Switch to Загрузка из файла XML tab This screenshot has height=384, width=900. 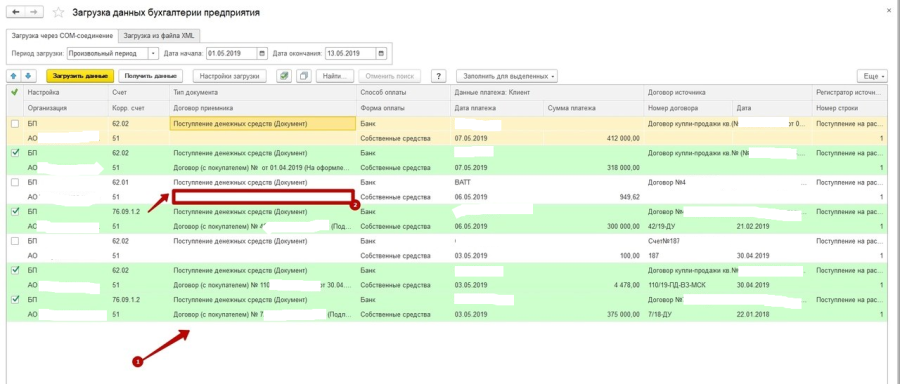(159, 36)
